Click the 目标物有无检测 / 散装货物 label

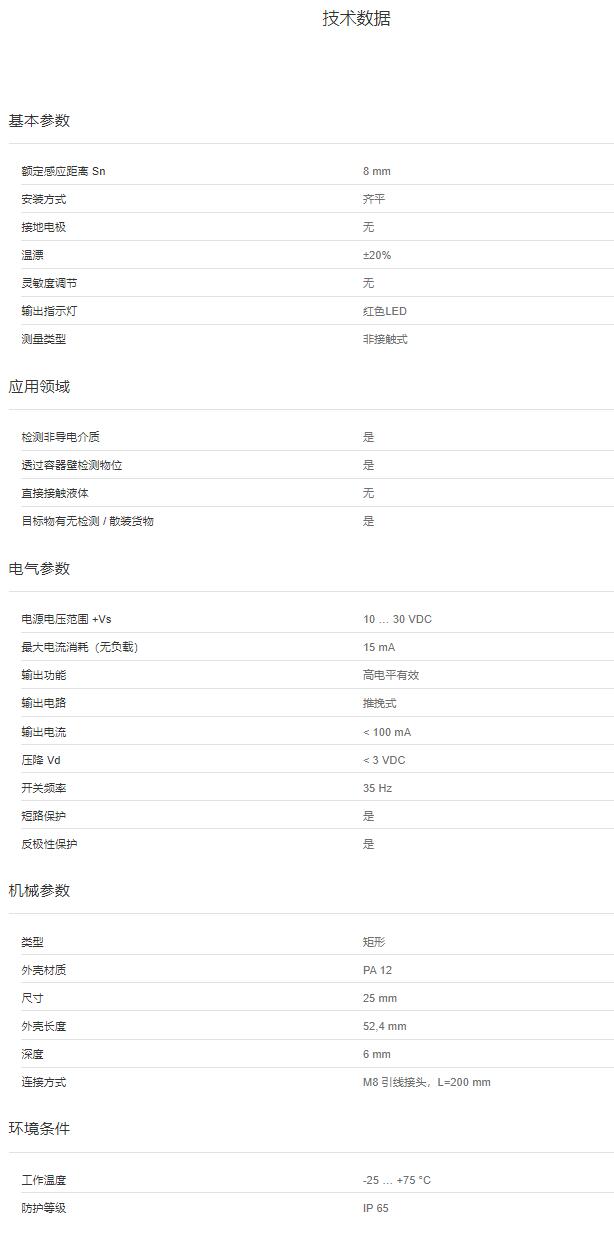point(87,521)
